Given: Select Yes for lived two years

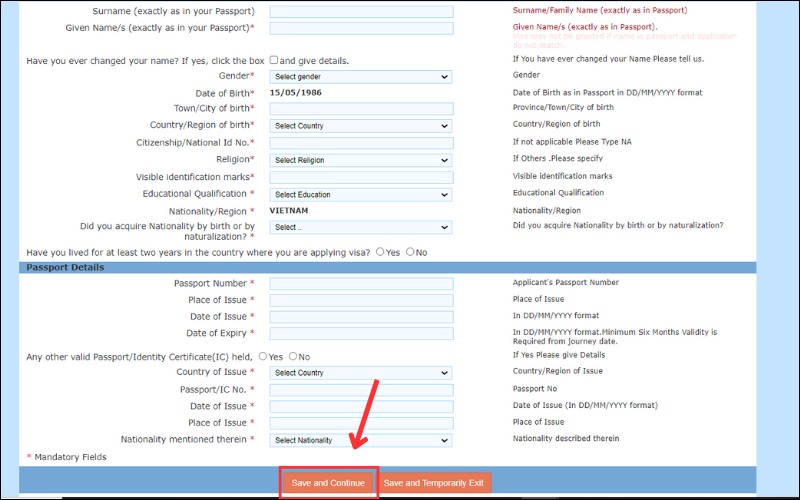Looking at the screenshot, I should click(380, 252).
